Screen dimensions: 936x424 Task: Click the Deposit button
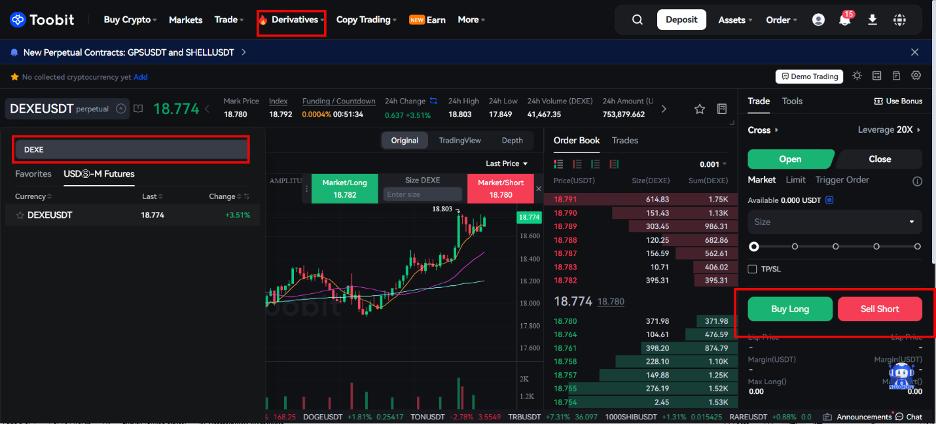point(681,20)
